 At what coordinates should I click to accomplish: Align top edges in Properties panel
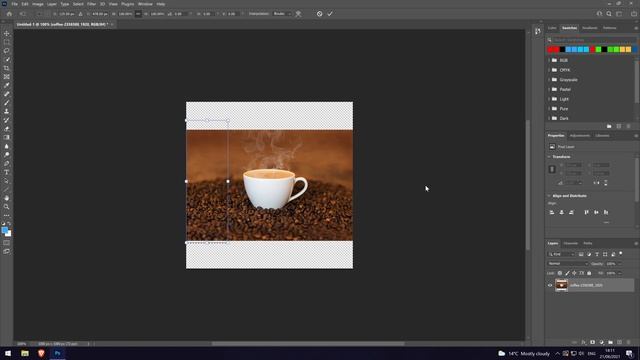(x=587, y=212)
